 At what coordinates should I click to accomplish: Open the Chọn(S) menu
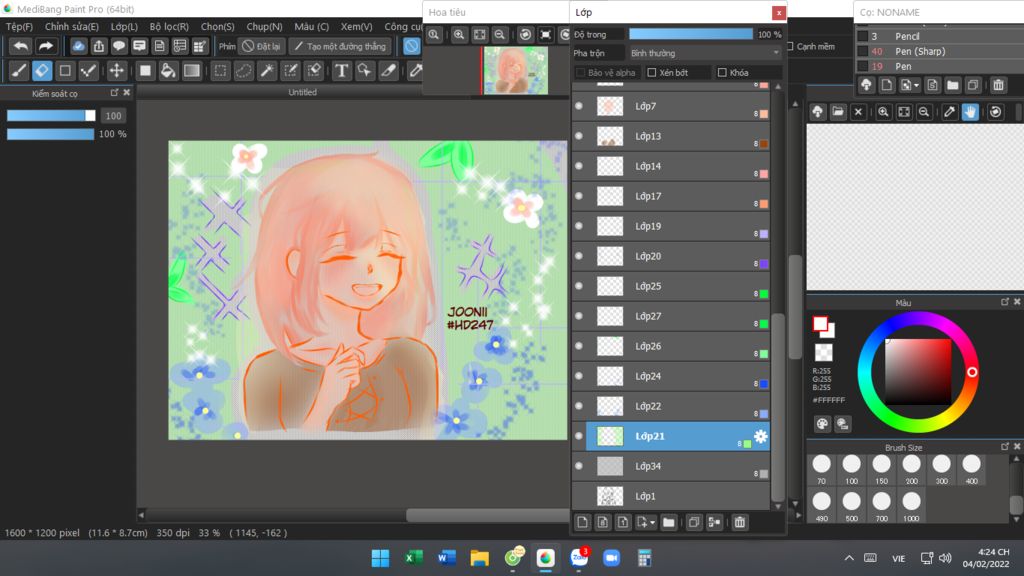click(217, 27)
